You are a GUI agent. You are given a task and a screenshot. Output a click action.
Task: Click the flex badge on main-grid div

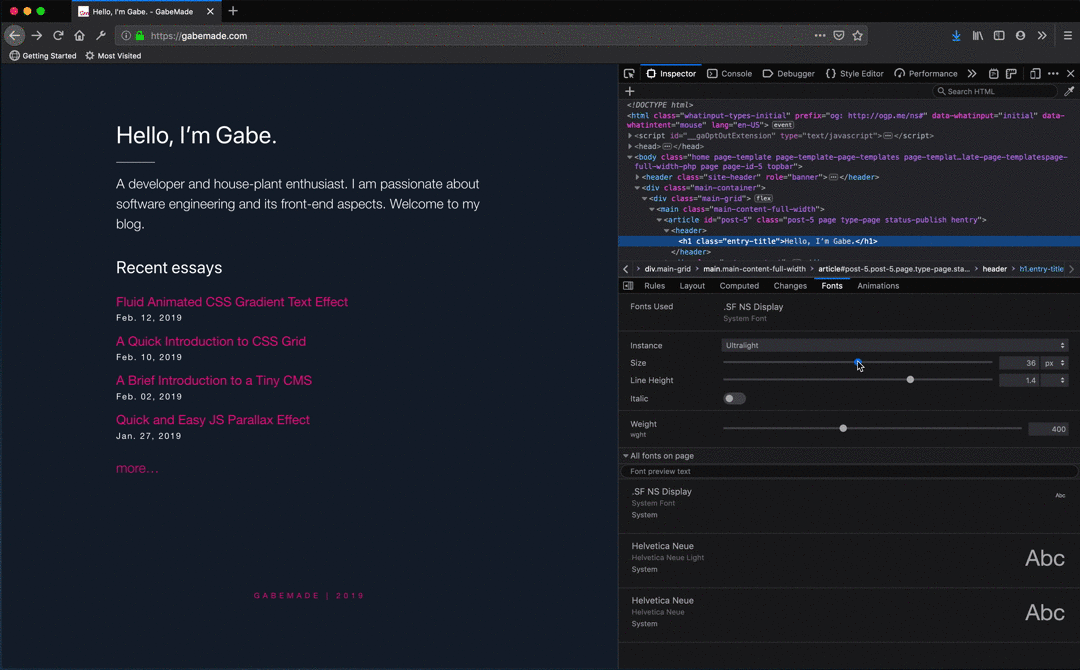763,198
